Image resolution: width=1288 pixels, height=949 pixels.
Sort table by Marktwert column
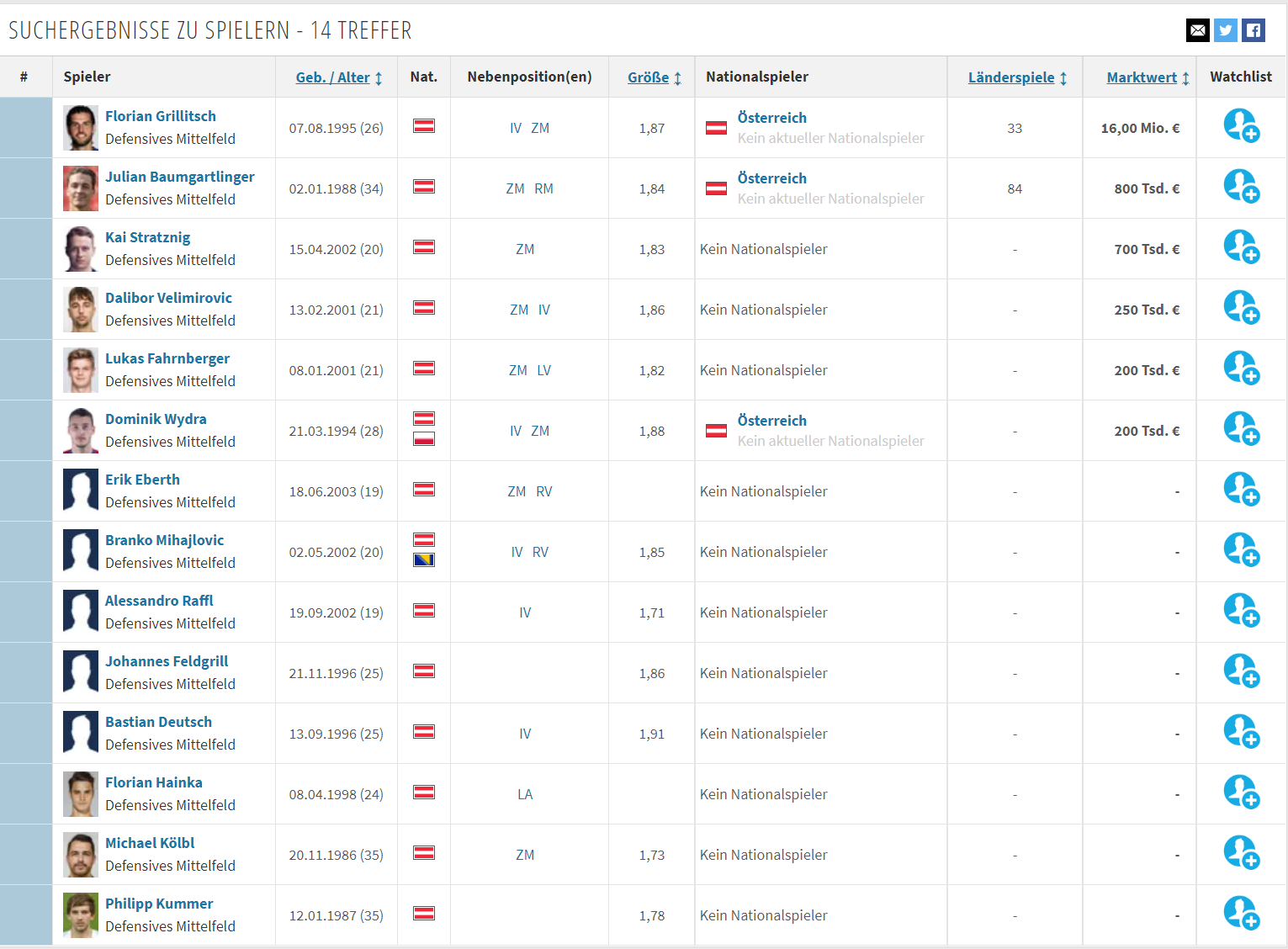pos(1148,77)
